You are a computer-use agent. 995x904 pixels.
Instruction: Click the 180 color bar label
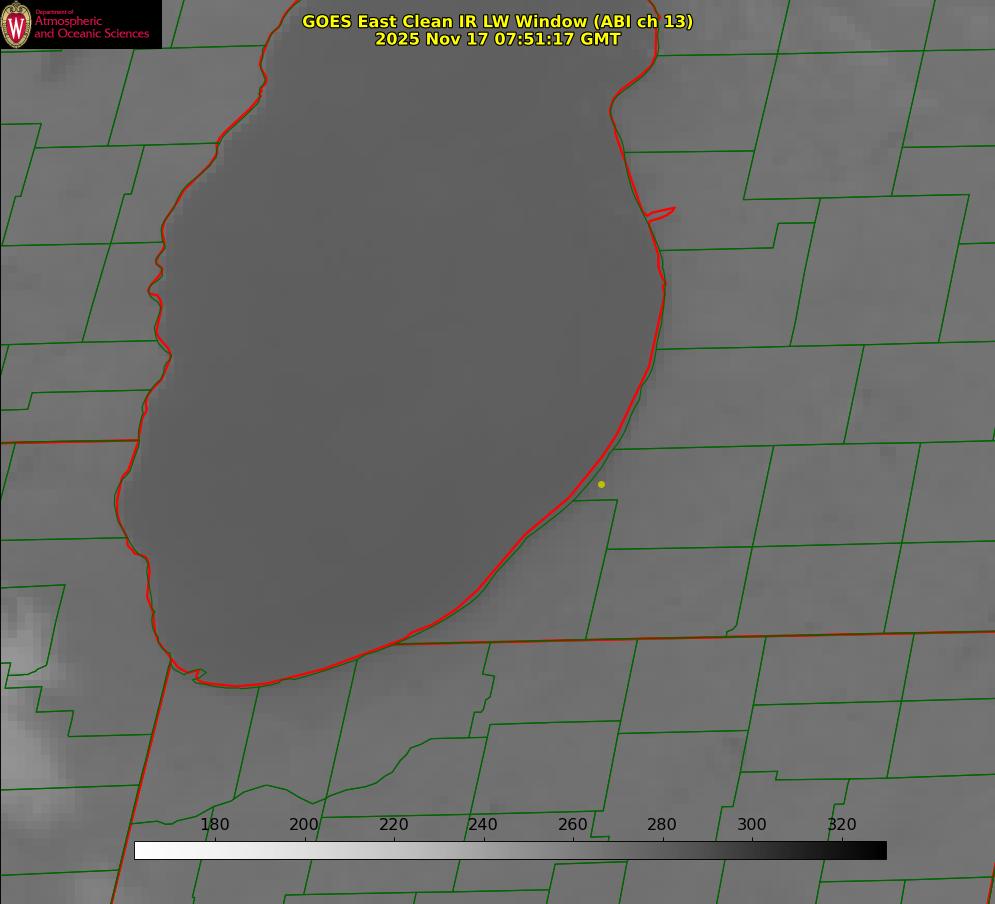point(214,824)
